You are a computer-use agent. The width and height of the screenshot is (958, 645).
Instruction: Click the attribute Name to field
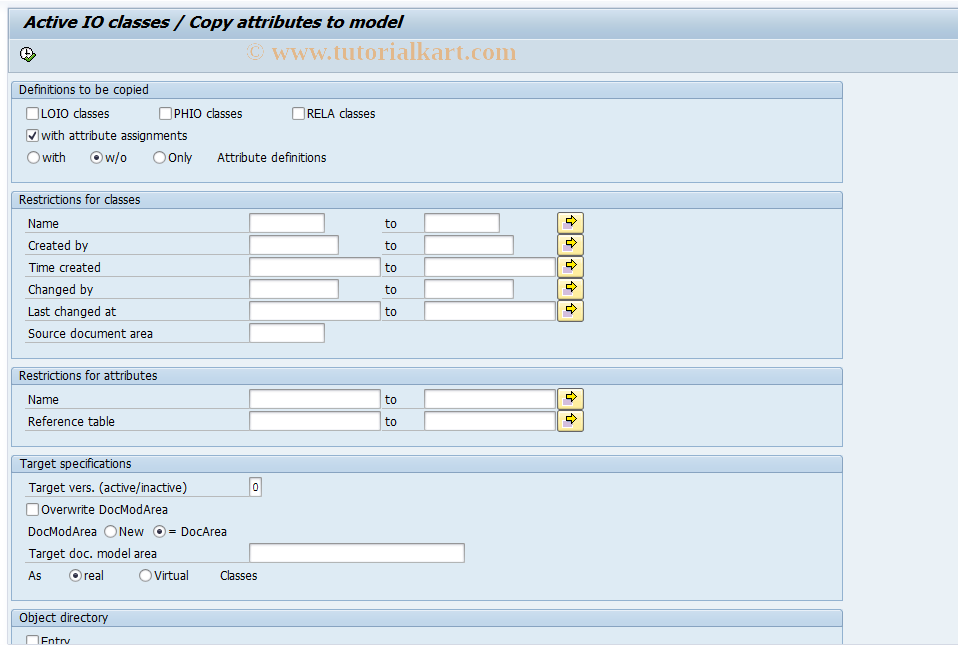click(490, 399)
